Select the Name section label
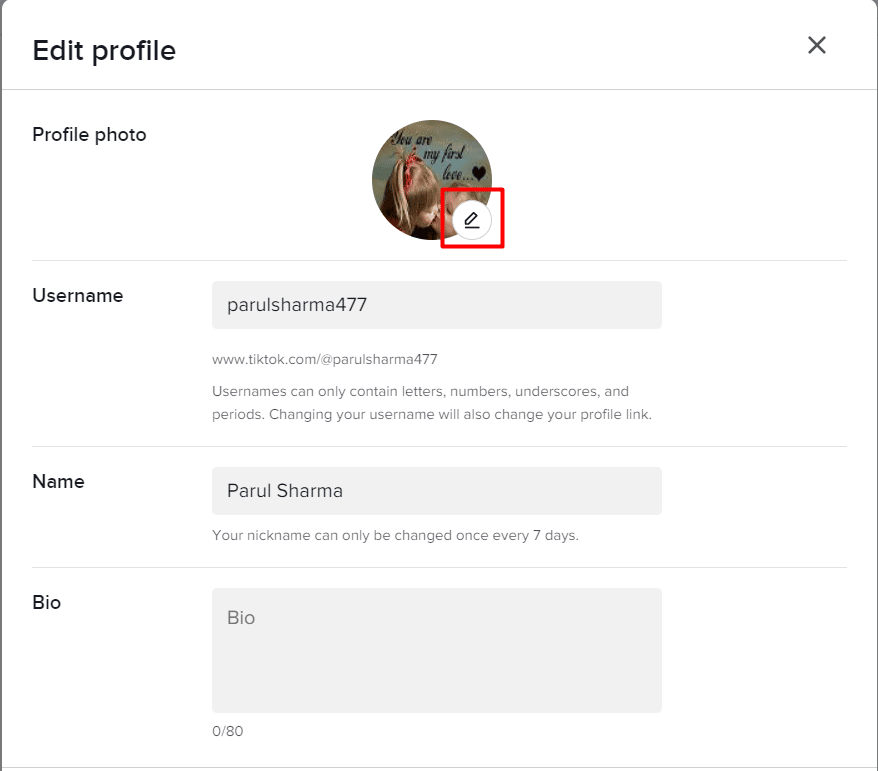 pyautogui.click(x=58, y=481)
